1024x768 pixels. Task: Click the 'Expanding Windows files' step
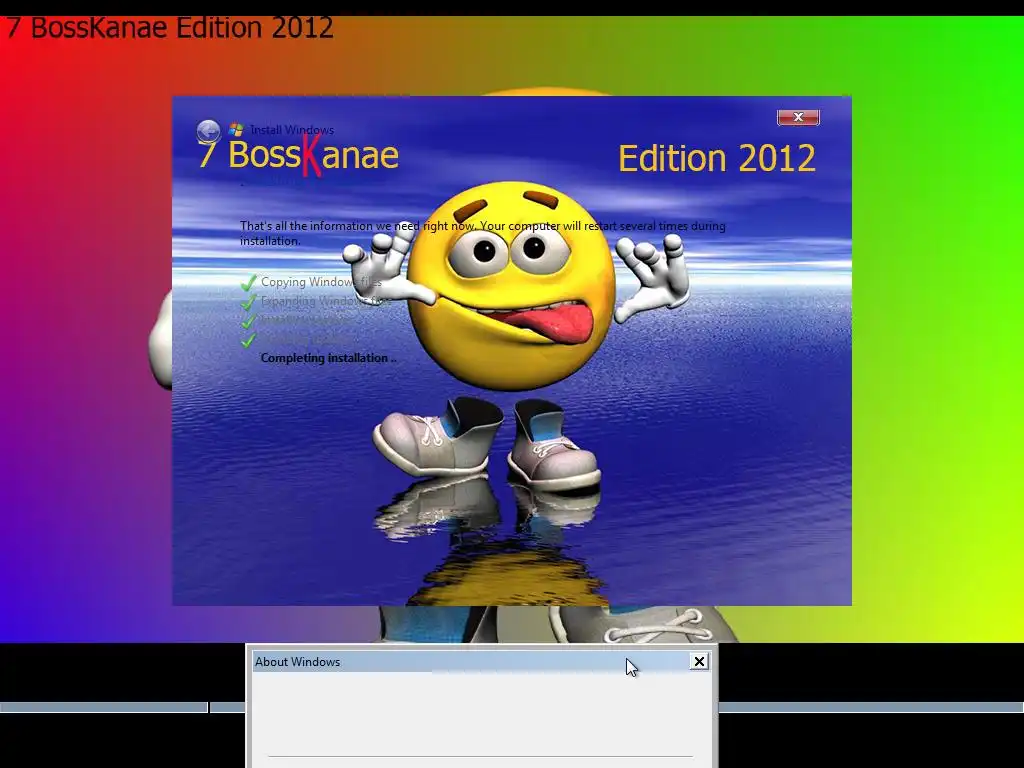(325, 301)
